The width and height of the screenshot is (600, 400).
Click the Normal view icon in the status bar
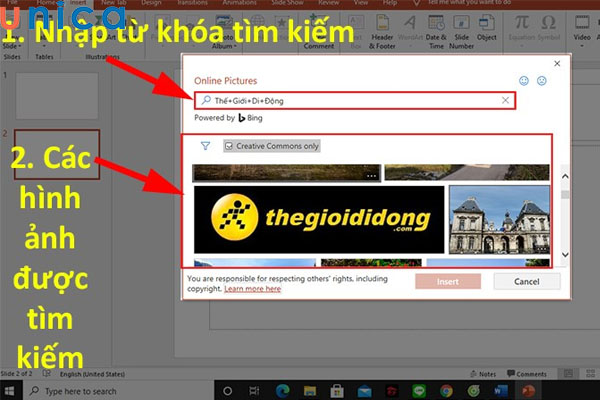(568, 374)
